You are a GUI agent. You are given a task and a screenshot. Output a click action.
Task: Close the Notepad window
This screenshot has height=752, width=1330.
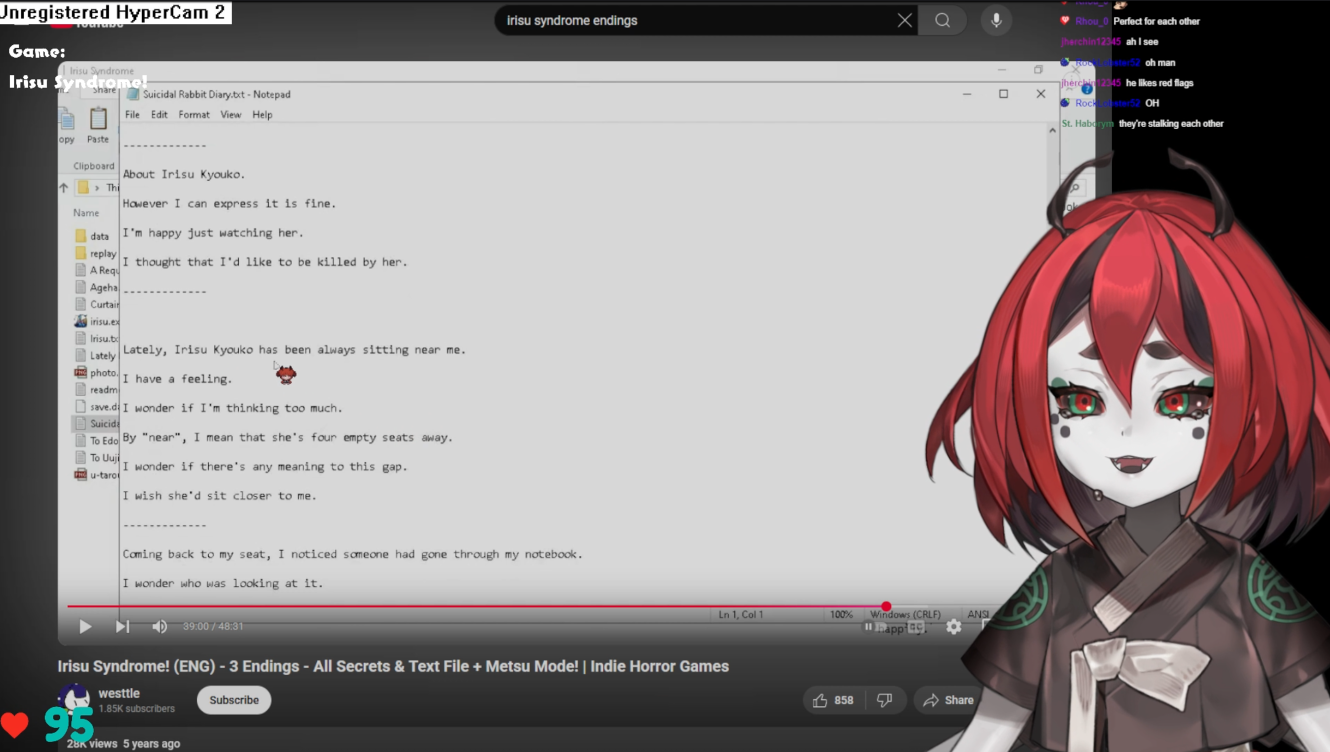coord(1040,94)
